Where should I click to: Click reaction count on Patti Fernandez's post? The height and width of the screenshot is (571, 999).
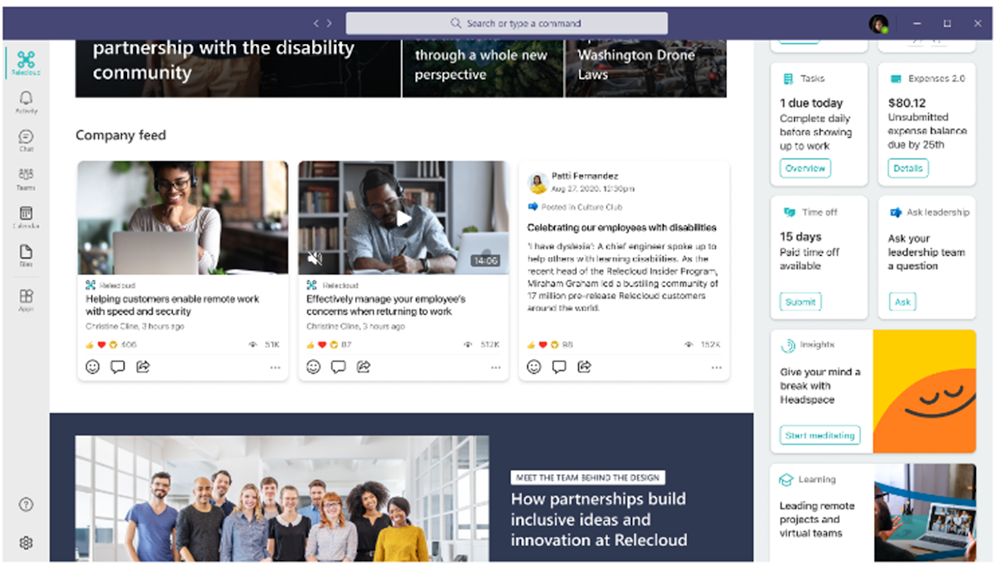click(568, 344)
